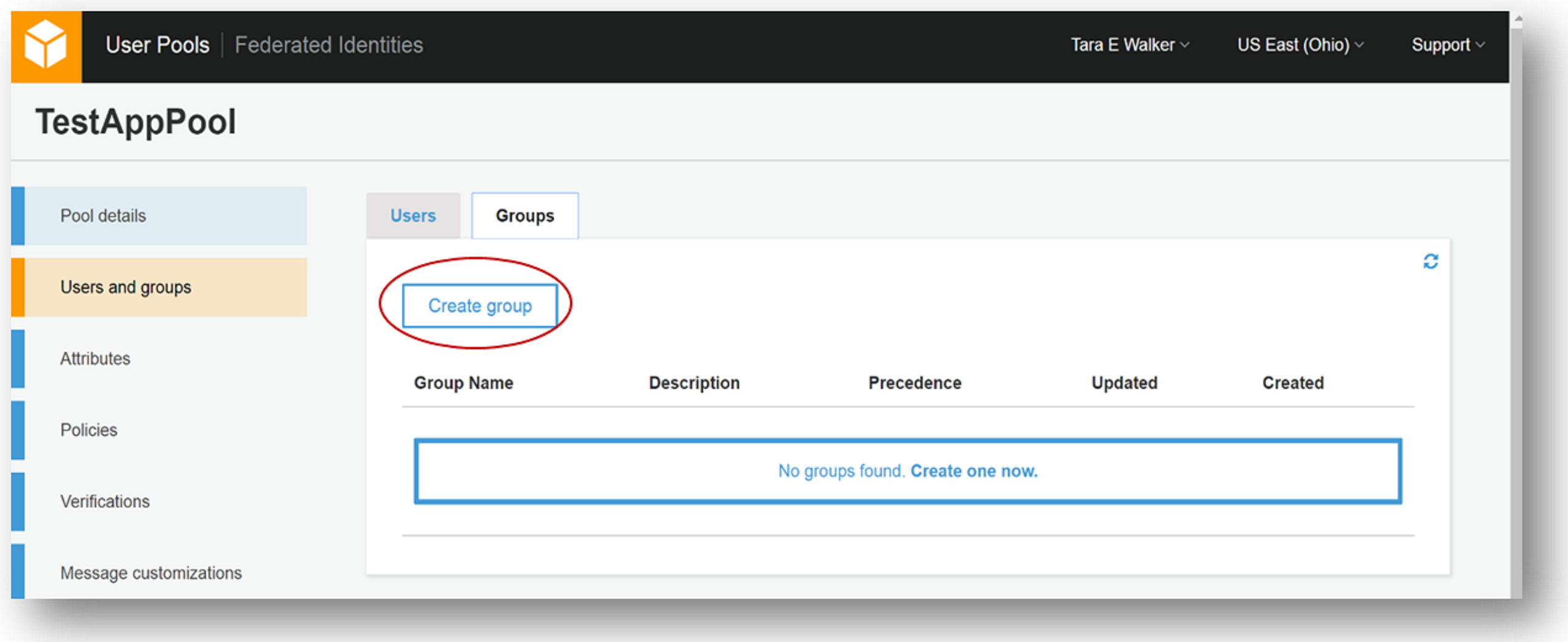Click the Create group button
Viewport: 1568px width, 642px height.
coord(481,305)
